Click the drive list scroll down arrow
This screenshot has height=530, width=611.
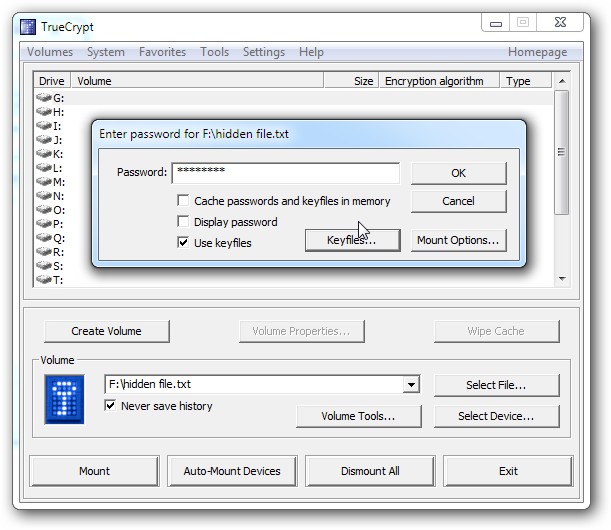point(562,278)
